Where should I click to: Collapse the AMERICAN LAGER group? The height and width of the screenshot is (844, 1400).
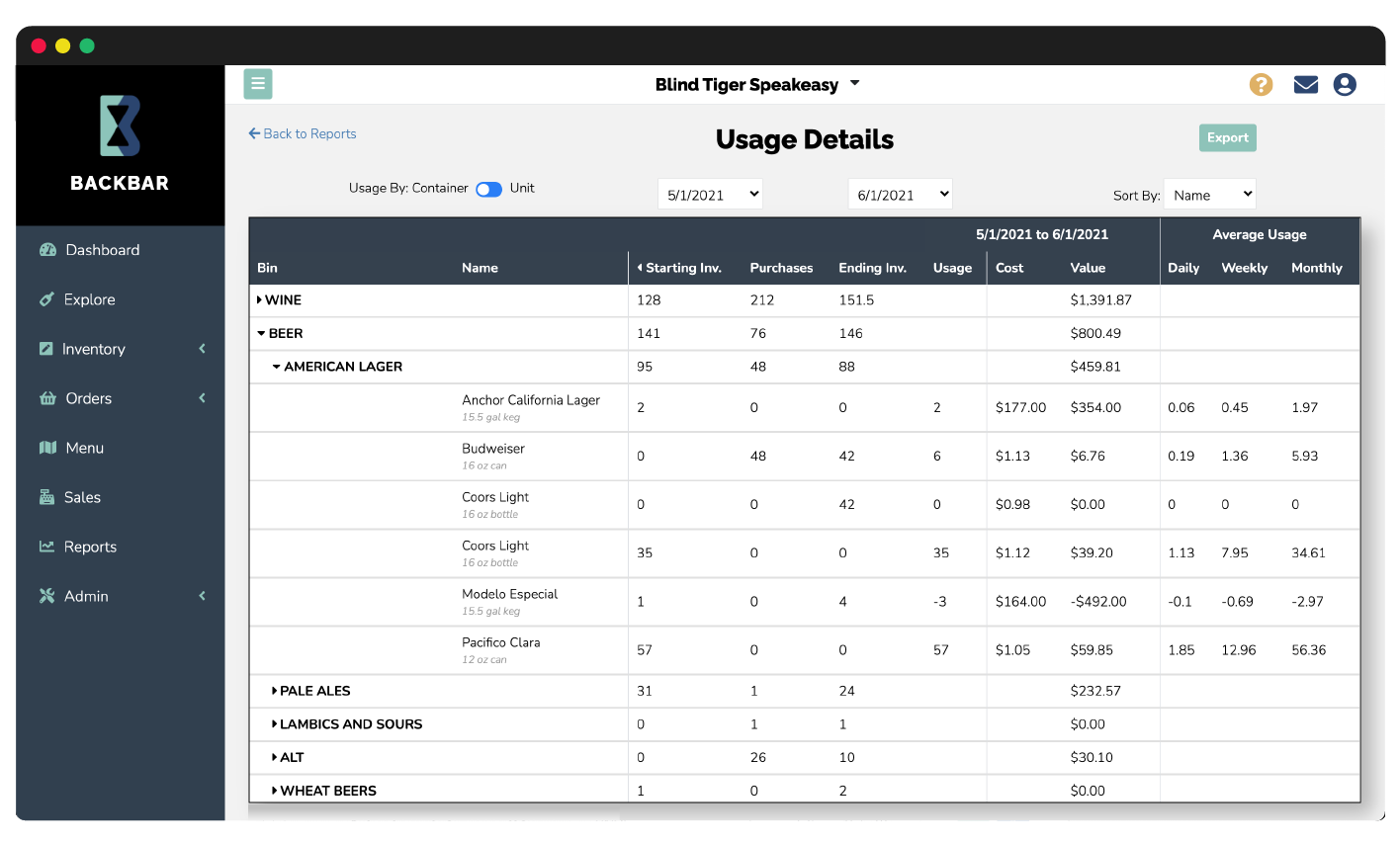tap(277, 367)
